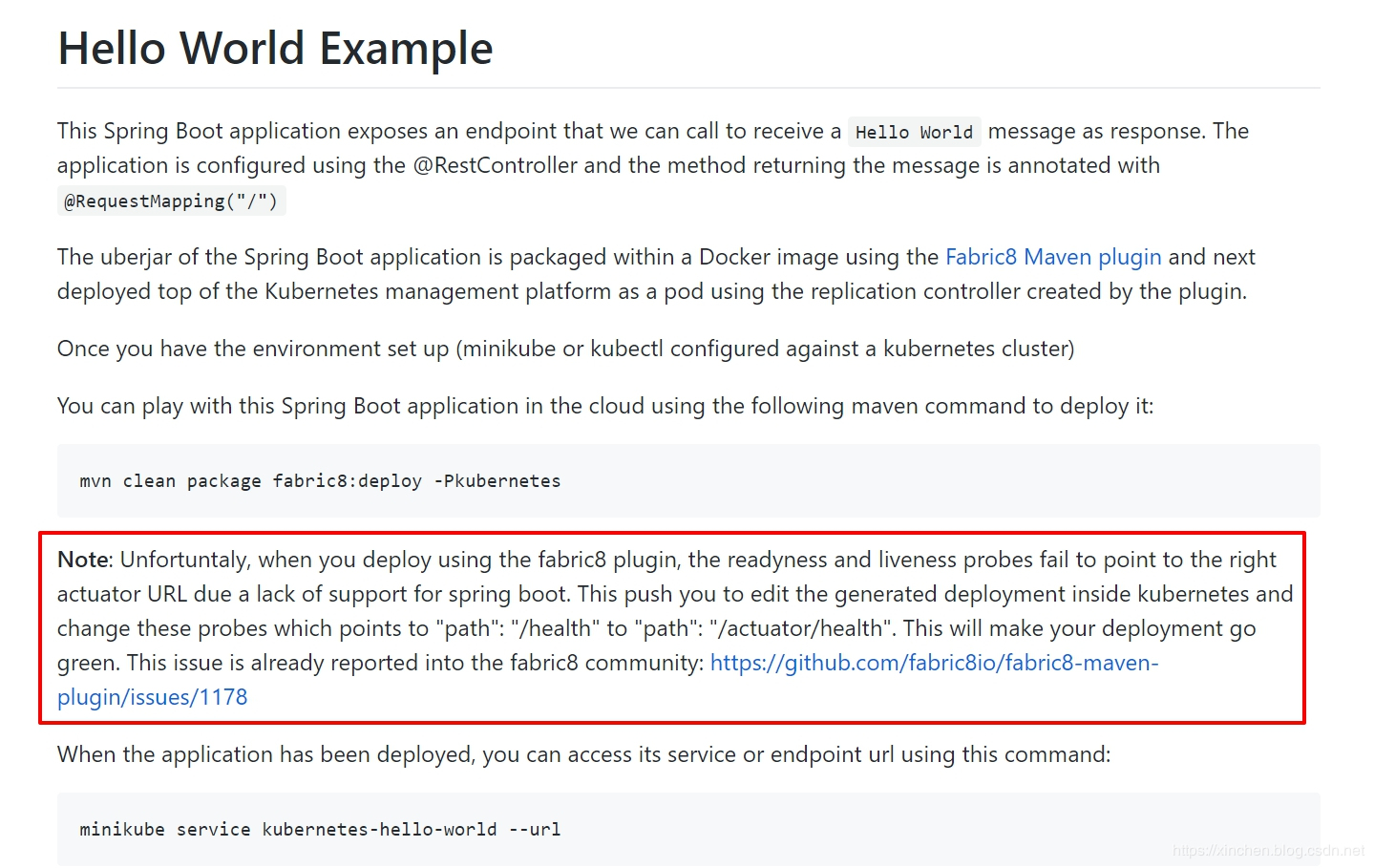Click the paragraph starting "You can play"
Image resolution: width=1374 pixels, height=868 pixels.
604,406
